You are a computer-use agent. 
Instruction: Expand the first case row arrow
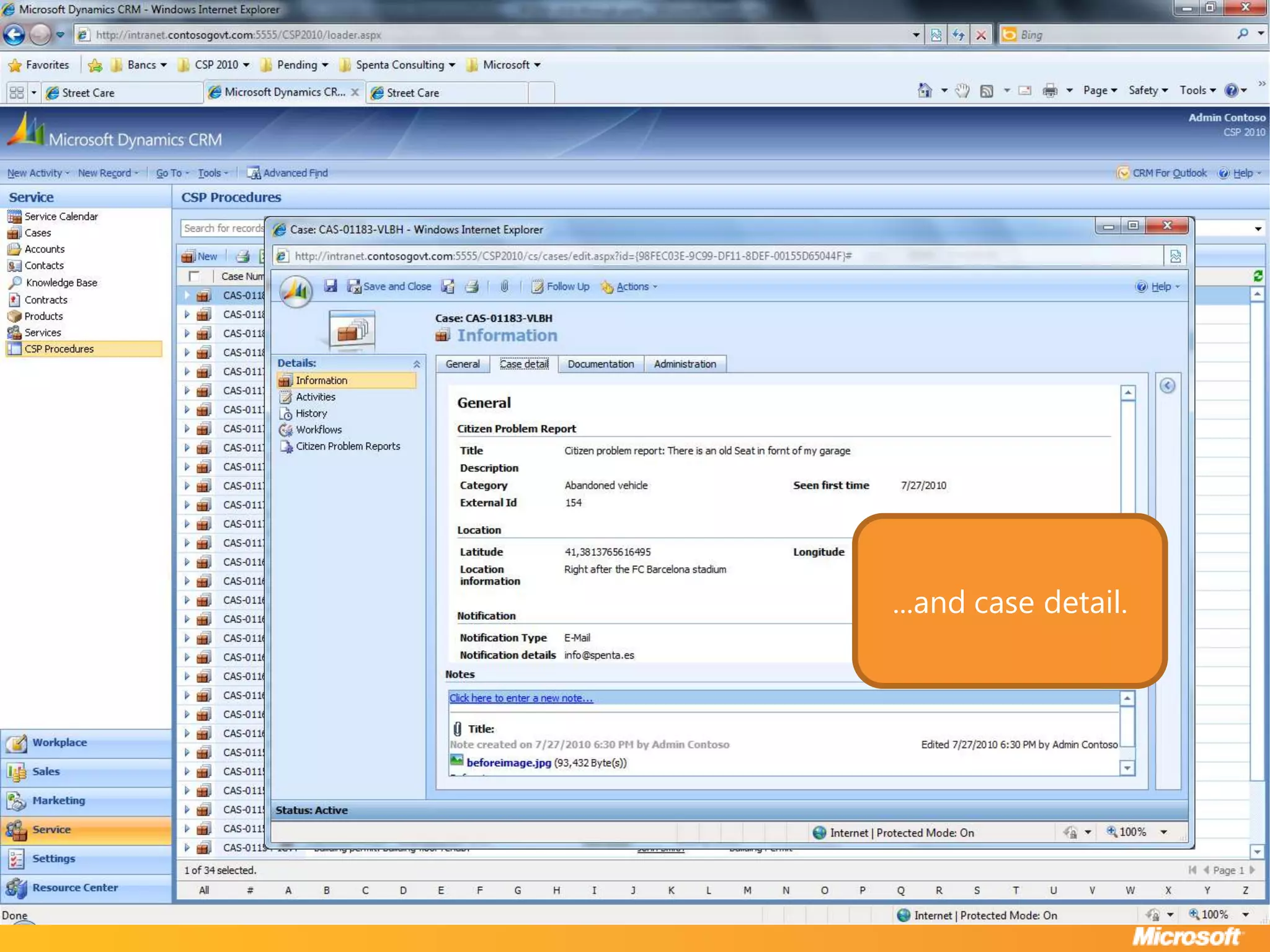187,295
